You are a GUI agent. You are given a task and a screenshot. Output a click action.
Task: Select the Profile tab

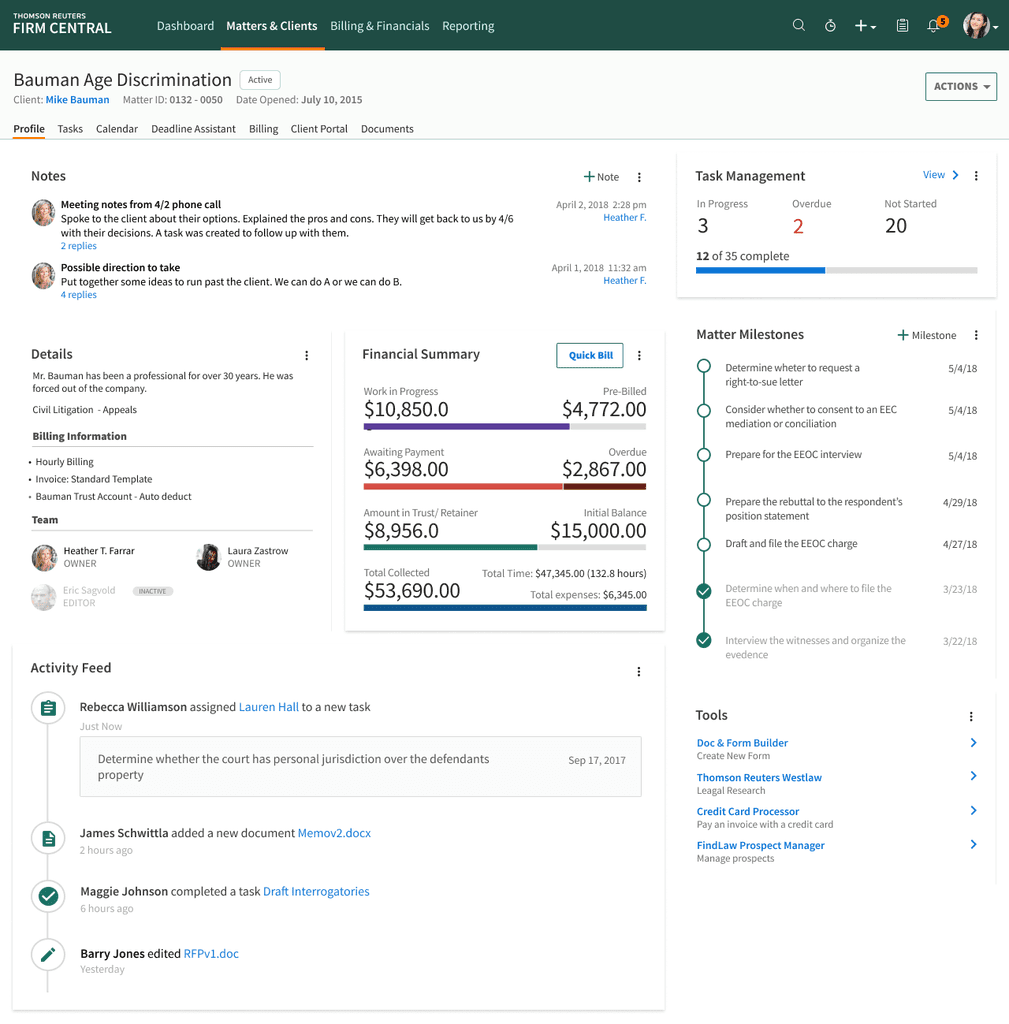coord(29,129)
